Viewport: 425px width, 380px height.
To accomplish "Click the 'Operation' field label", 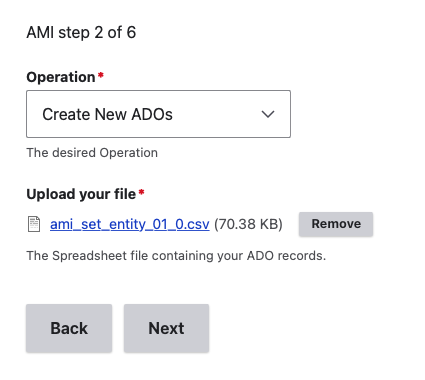I will [61, 77].
